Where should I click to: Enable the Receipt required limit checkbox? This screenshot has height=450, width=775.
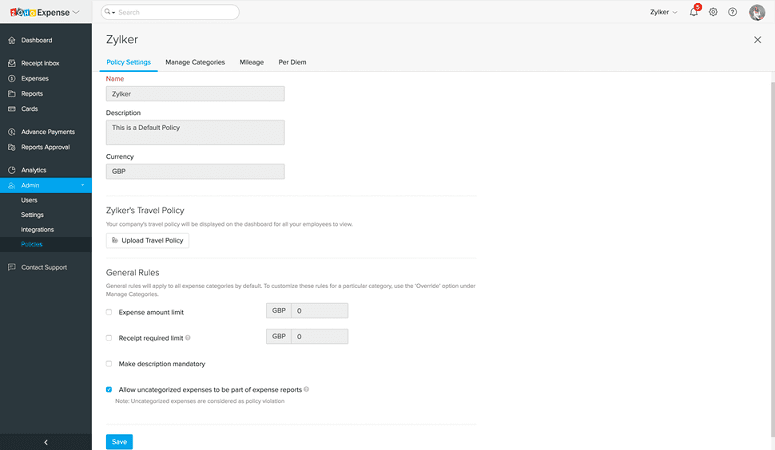click(x=109, y=338)
